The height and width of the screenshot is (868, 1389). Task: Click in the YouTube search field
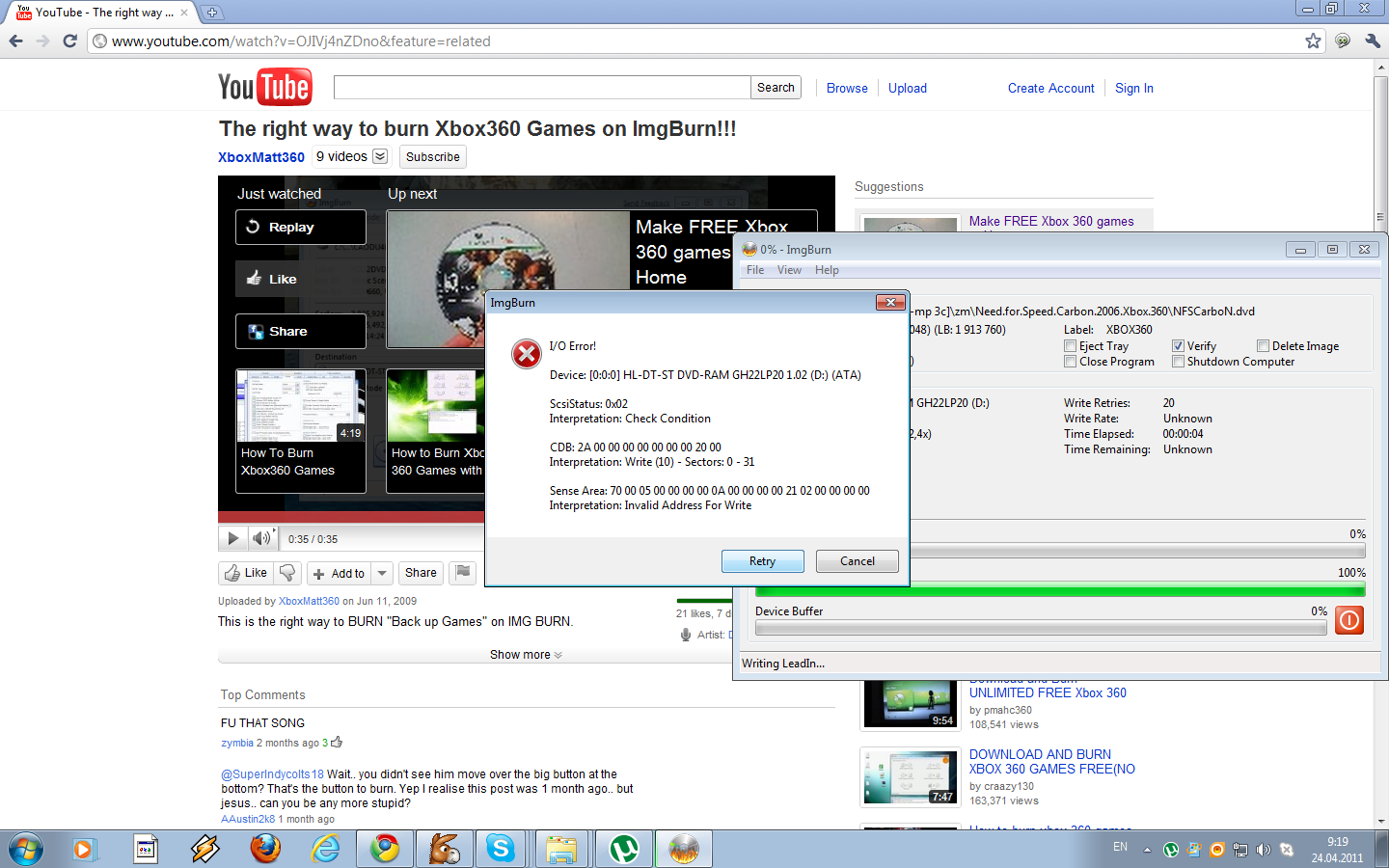[x=542, y=87]
